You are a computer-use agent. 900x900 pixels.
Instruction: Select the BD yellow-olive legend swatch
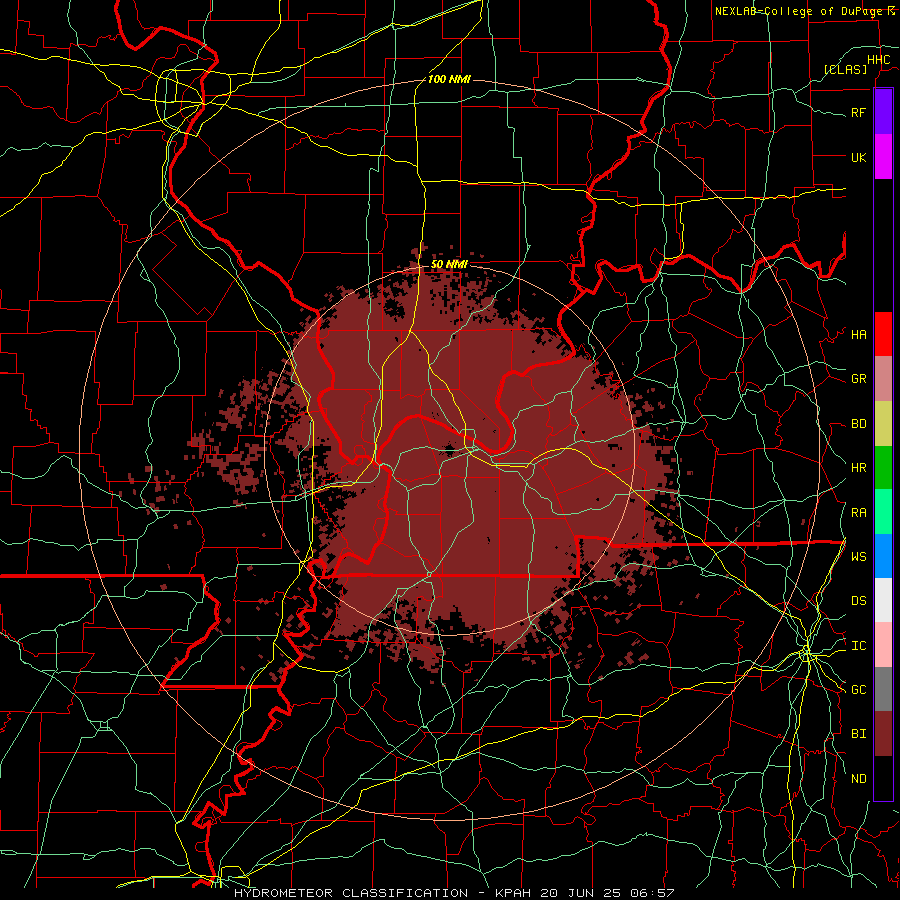point(883,424)
